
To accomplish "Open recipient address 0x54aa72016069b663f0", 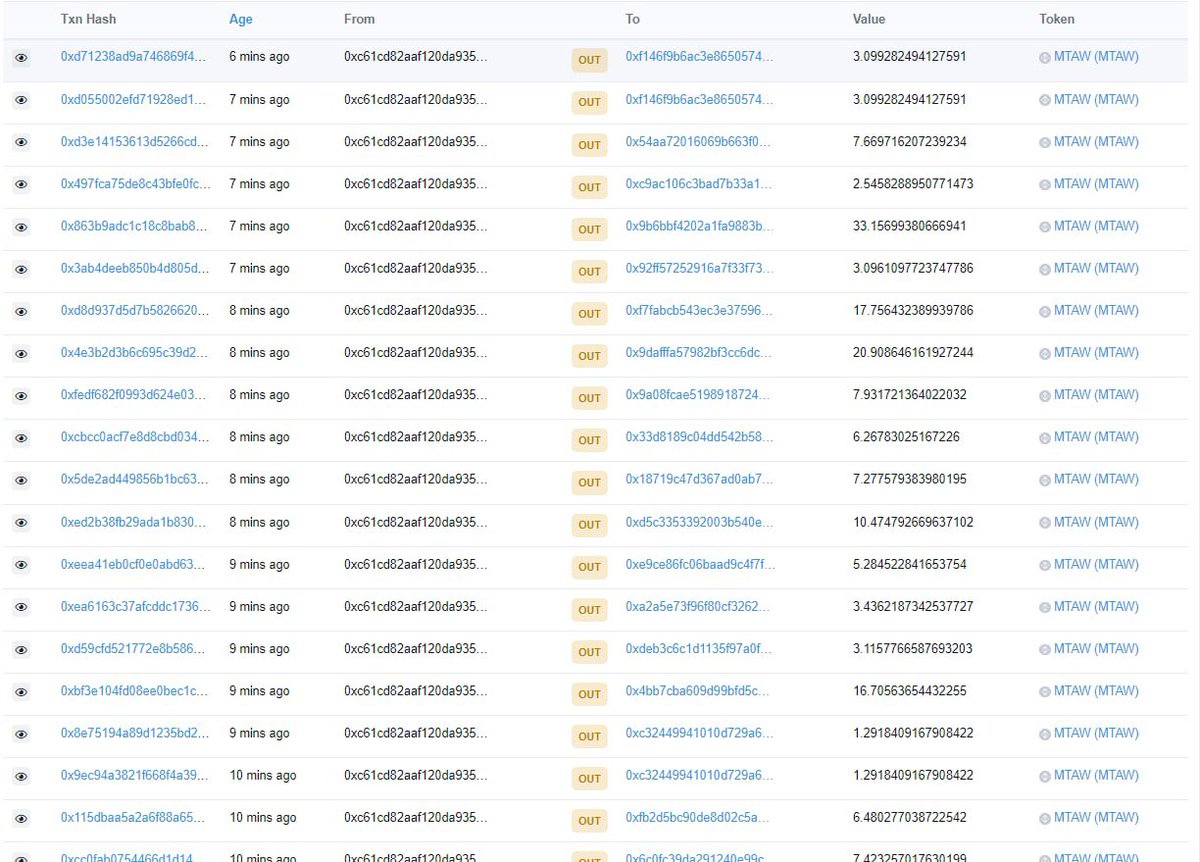I will click(699, 142).
